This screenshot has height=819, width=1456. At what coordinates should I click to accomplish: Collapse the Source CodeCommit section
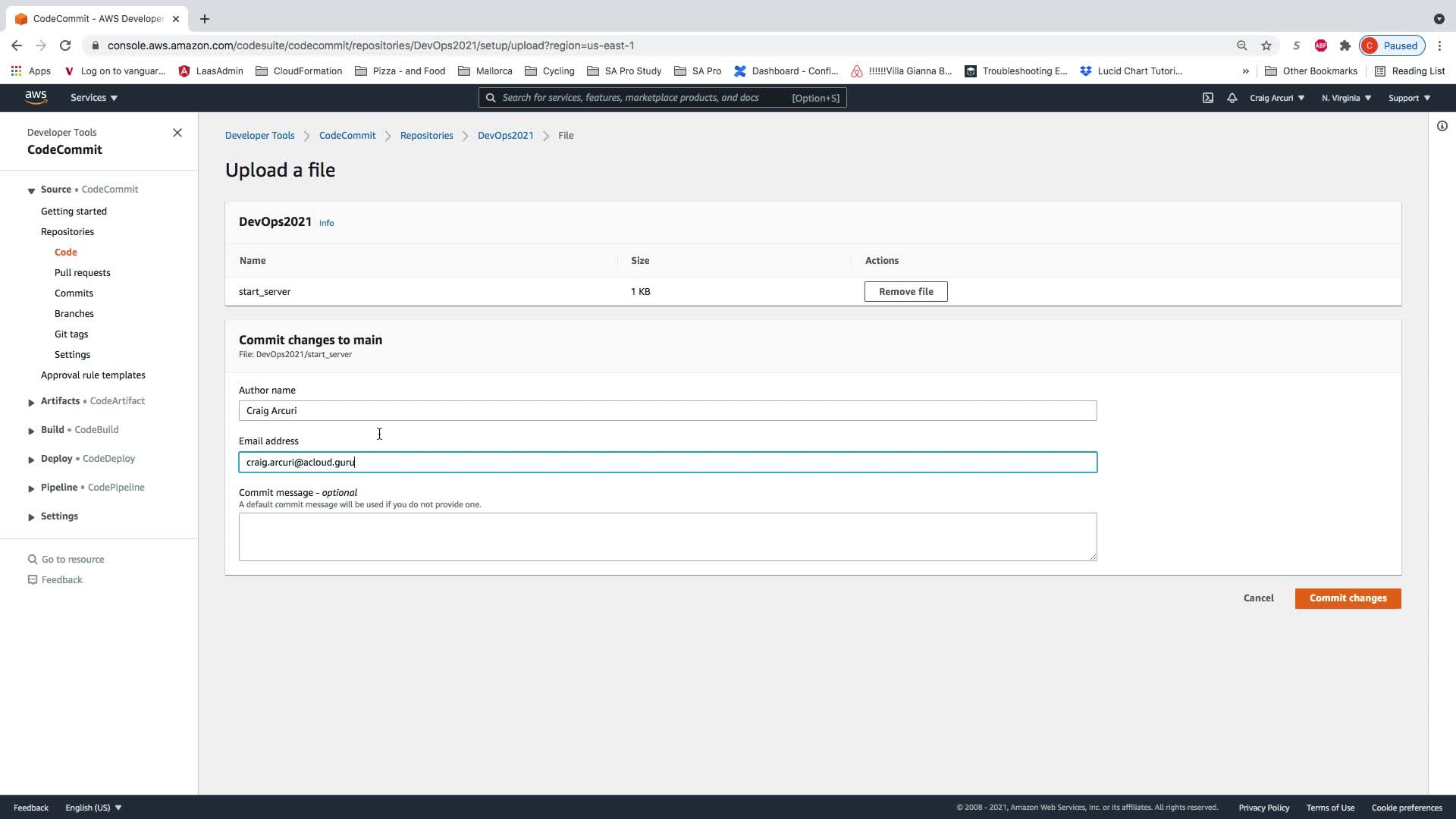pyautogui.click(x=31, y=190)
